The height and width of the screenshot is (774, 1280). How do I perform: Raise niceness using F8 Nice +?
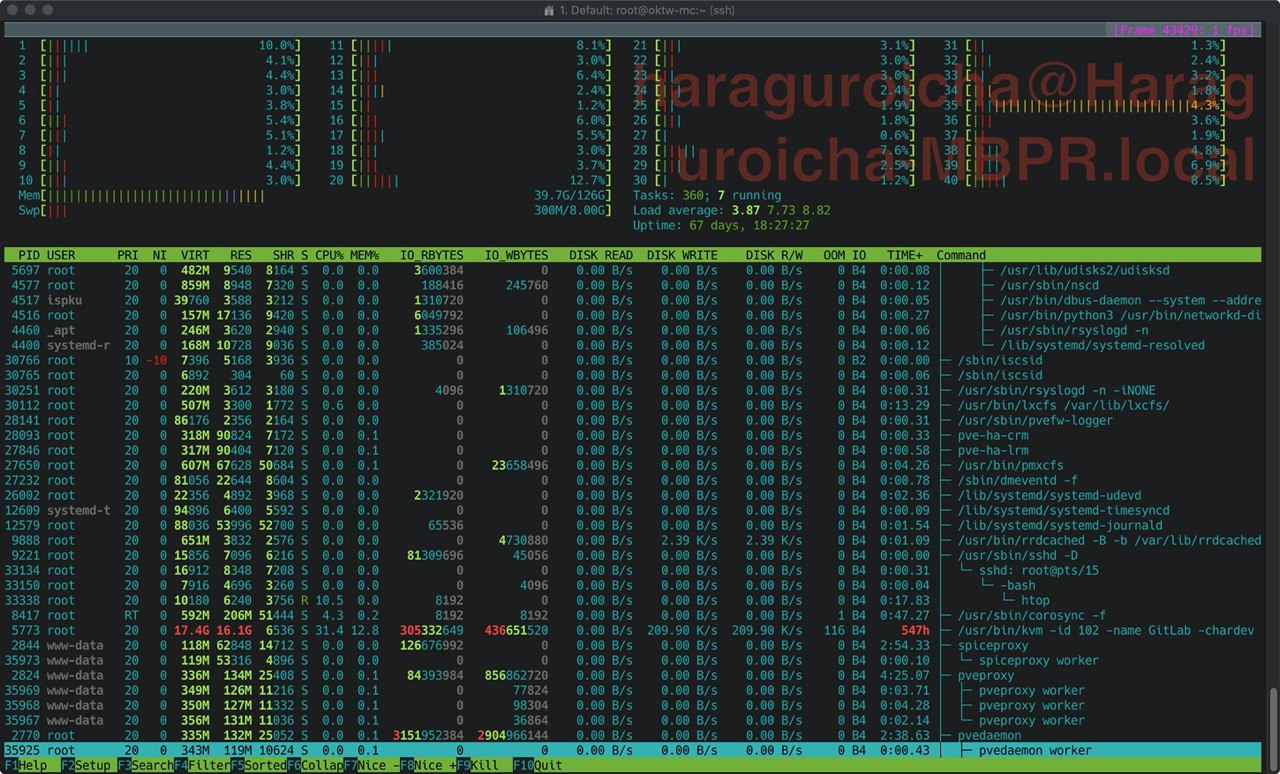click(x=430, y=766)
